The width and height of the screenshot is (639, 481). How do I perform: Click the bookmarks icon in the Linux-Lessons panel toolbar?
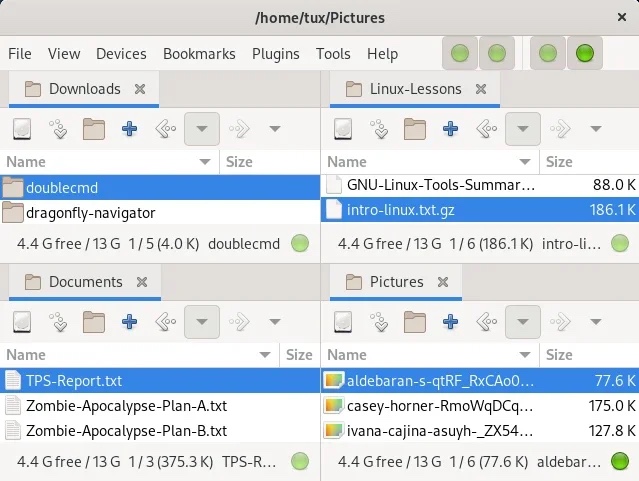[379, 128]
